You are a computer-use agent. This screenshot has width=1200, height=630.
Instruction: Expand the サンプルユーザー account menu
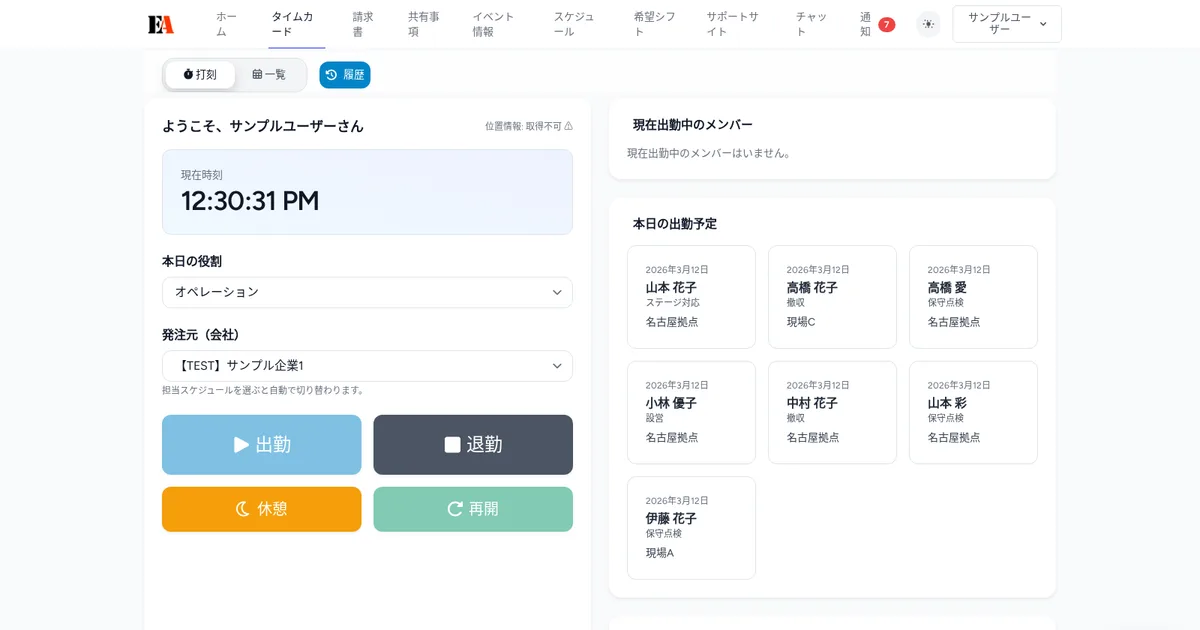click(x=1006, y=24)
